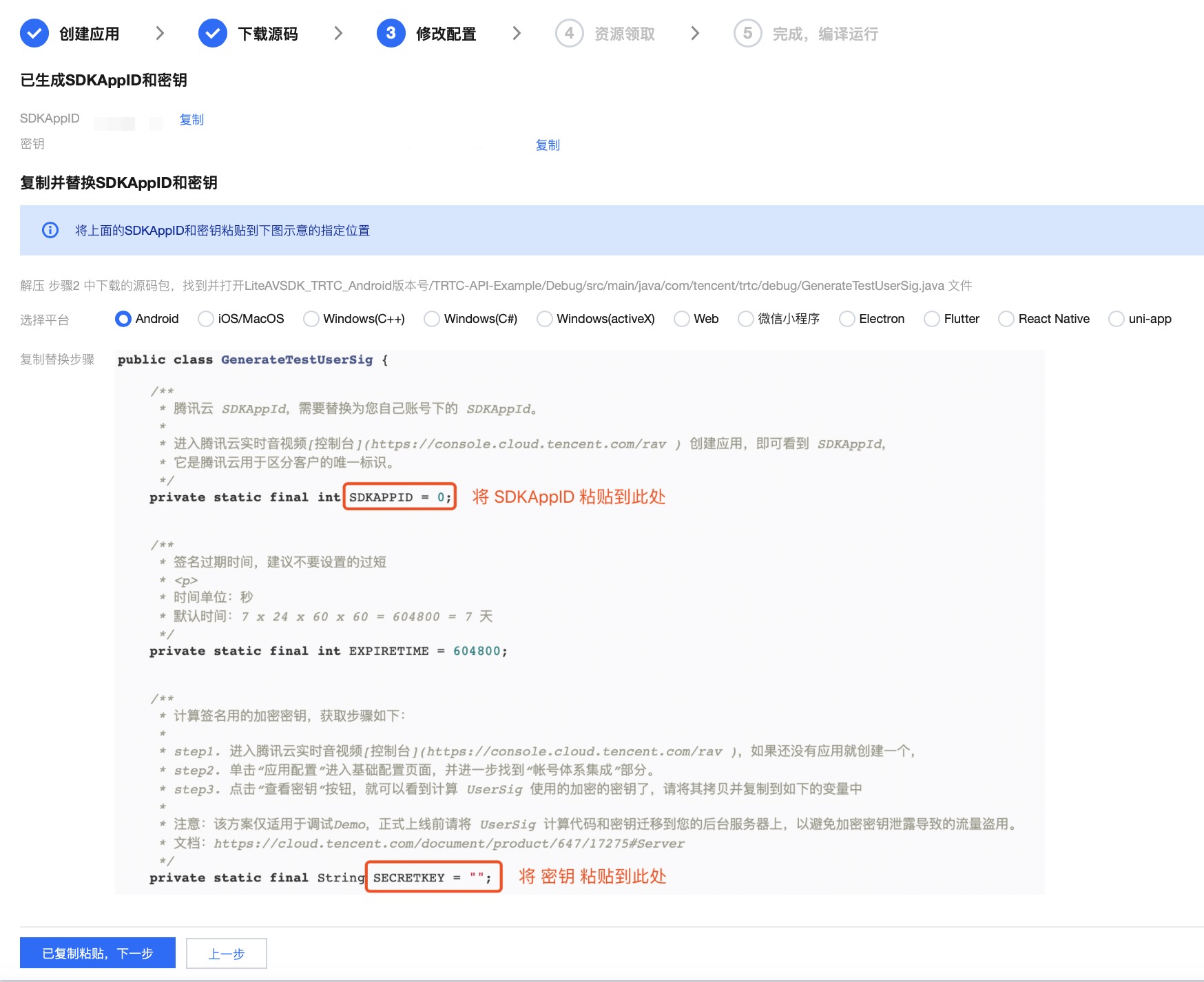Select iOS/MacOS platform radio

tap(205, 319)
